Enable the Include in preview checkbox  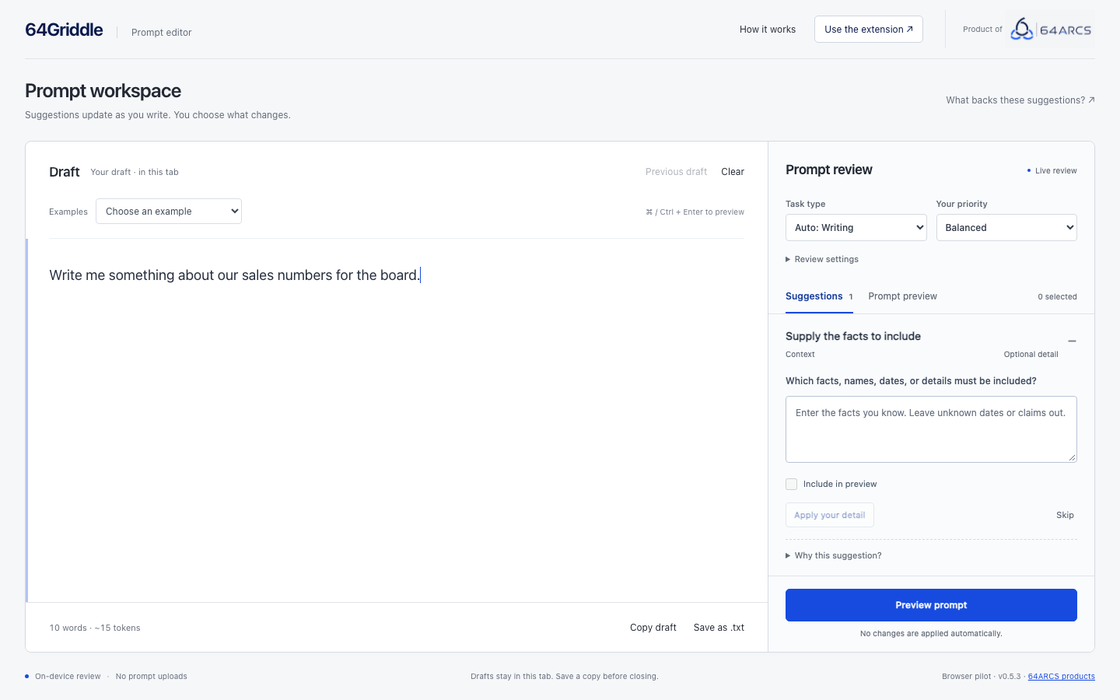pos(791,484)
